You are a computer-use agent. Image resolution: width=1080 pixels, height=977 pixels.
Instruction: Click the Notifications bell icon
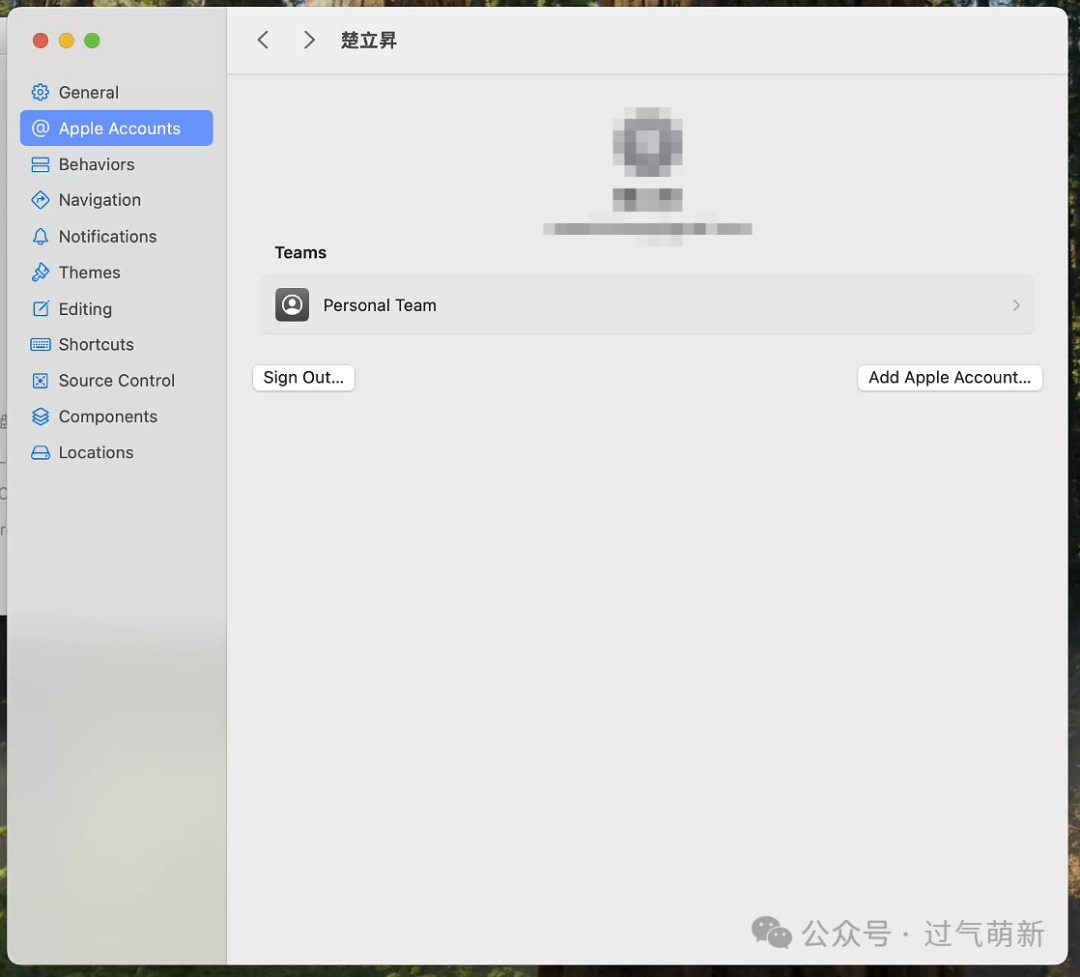41,236
